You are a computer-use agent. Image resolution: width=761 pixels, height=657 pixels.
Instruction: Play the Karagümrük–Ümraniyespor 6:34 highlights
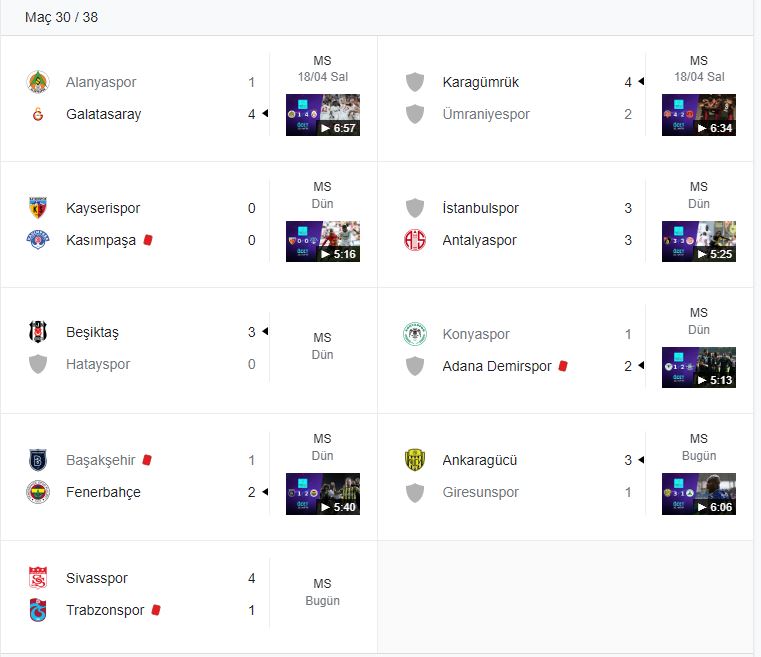click(x=698, y=115)
